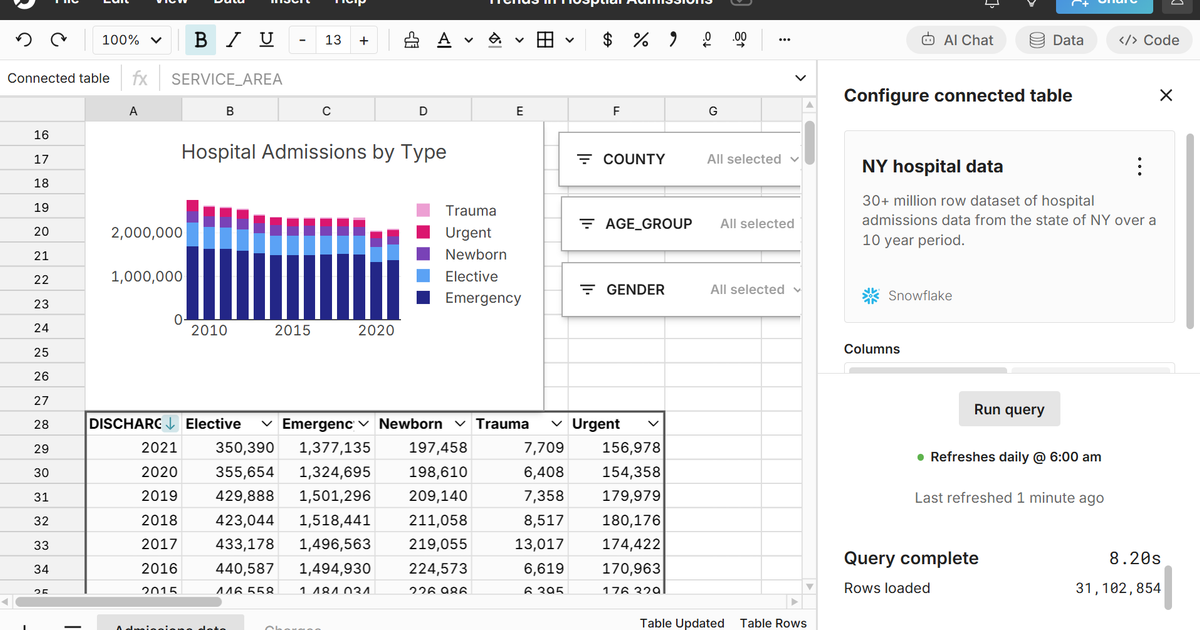Click the DISCHARGE column sort arrow

[171, 424]
